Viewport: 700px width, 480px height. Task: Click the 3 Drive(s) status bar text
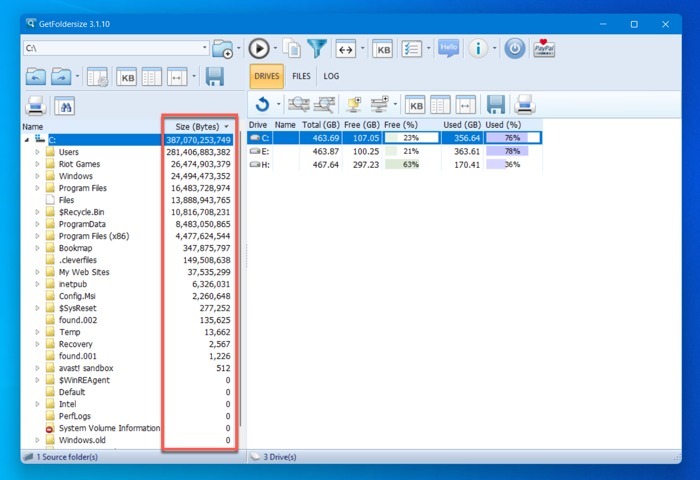pos(280,457)
